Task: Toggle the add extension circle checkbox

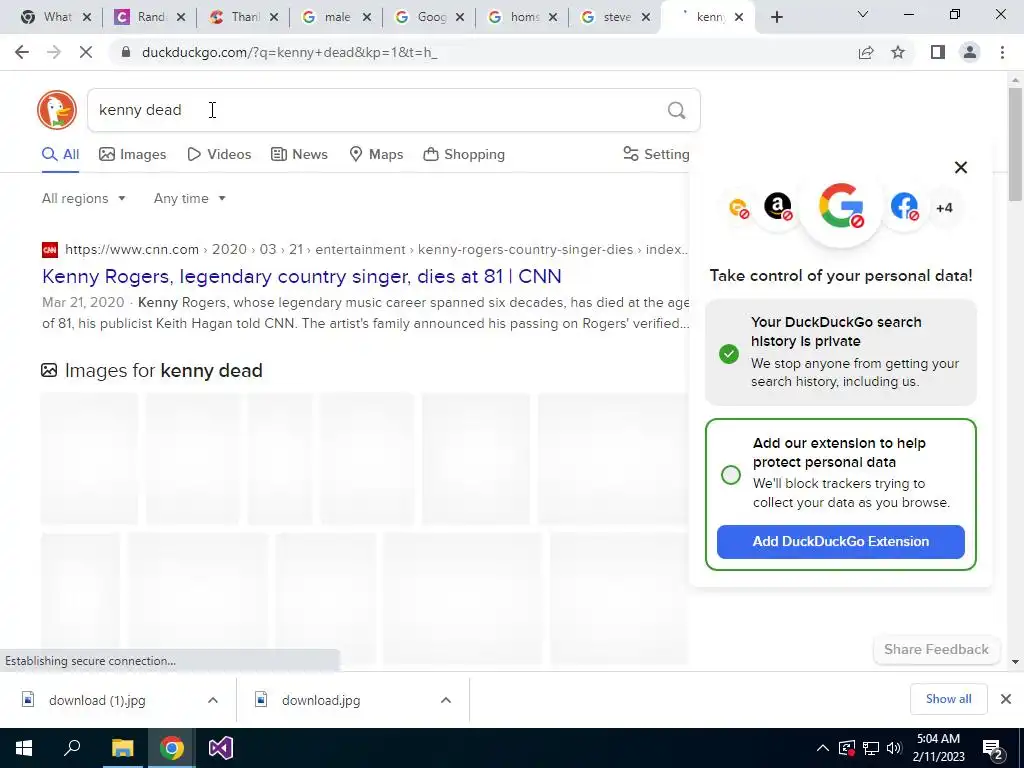Action: pos(731,475)
